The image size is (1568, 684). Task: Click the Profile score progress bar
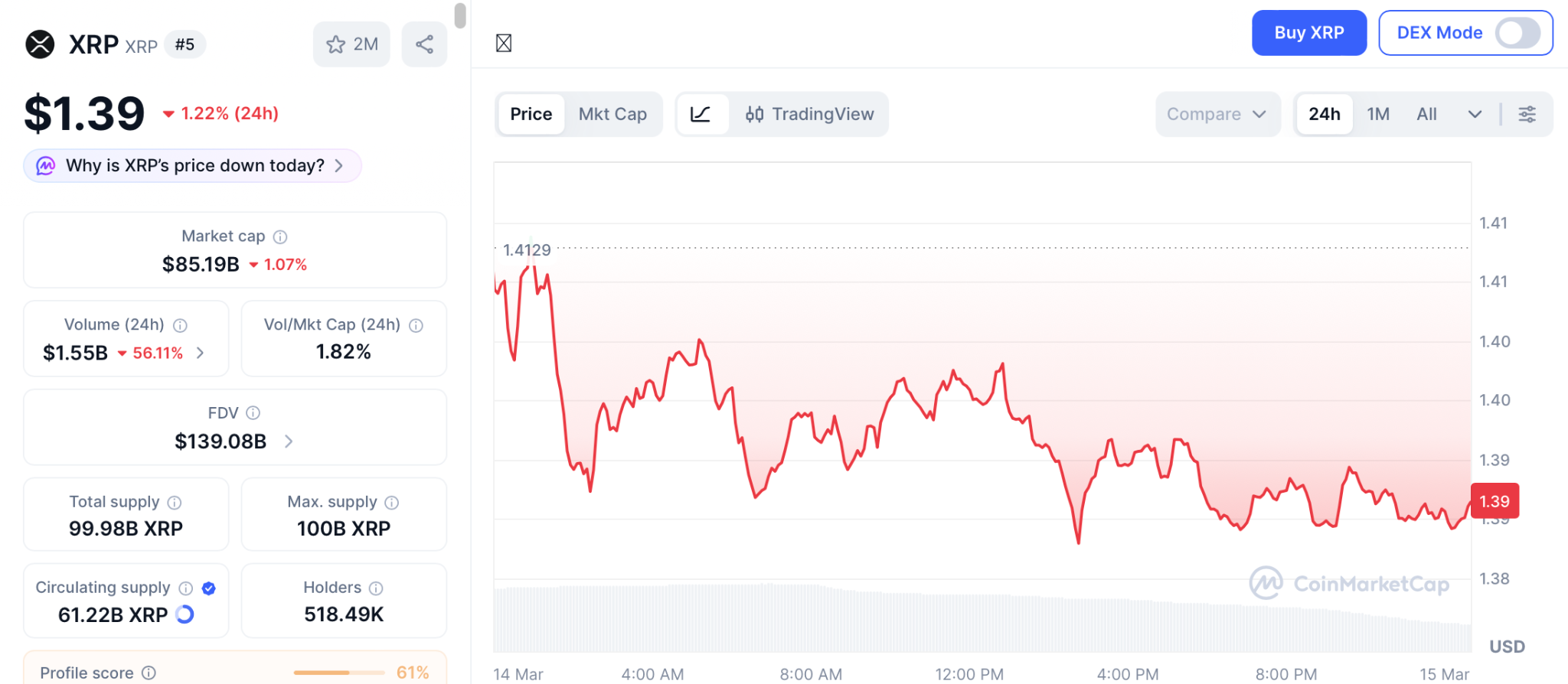338,673
